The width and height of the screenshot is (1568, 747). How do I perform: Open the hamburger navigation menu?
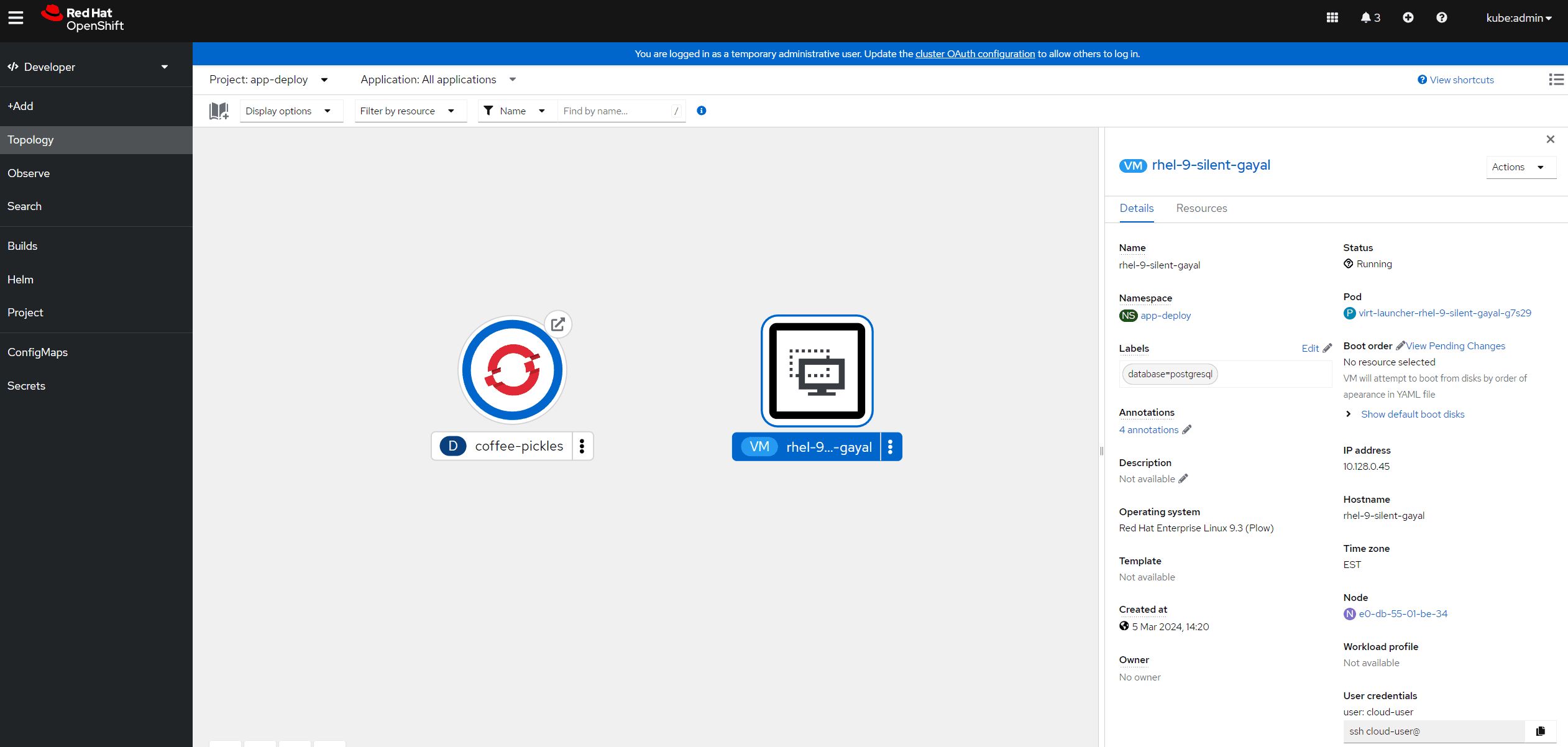tap(16, 17)
